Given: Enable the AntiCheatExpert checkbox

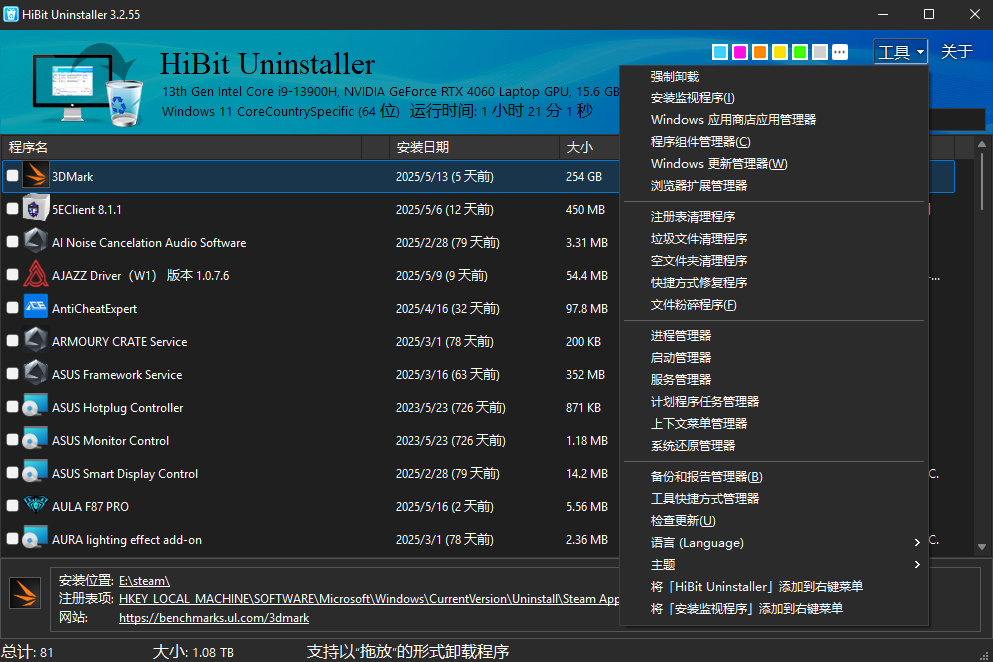Looking at the screenshot, I should pyautogui.click(x=12, y=307).
